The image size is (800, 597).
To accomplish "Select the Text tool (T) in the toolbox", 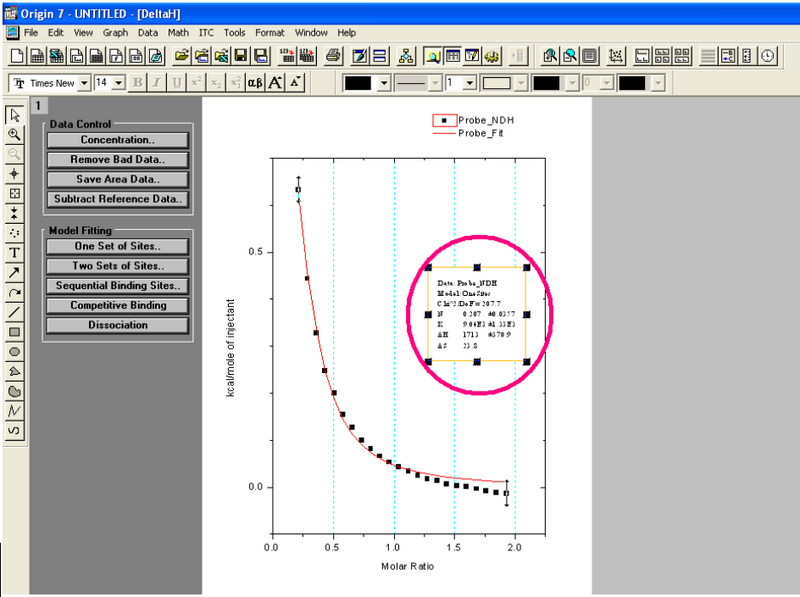I will (x=14, y=253).
